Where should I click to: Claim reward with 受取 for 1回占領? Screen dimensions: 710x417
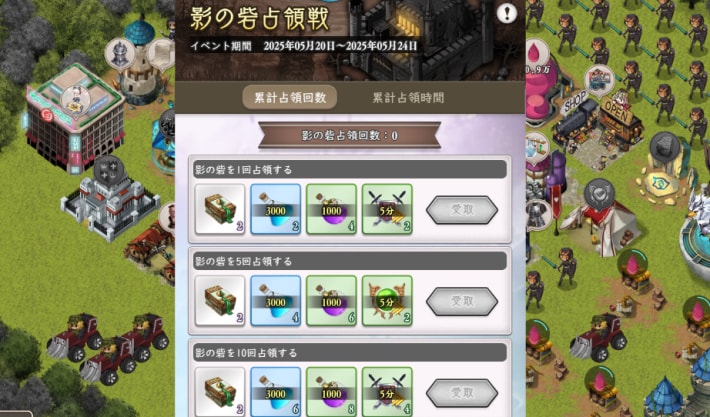click(x=462, y=210)
